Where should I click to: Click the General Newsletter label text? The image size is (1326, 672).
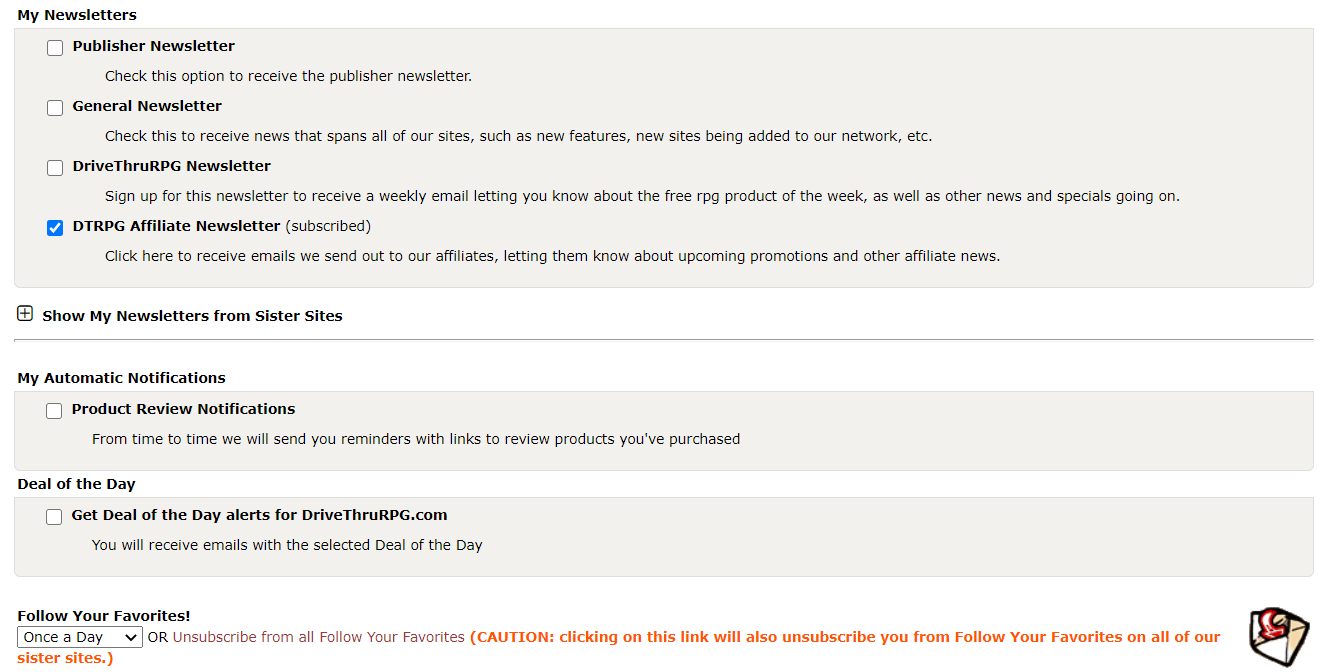(x=147, y=106)
